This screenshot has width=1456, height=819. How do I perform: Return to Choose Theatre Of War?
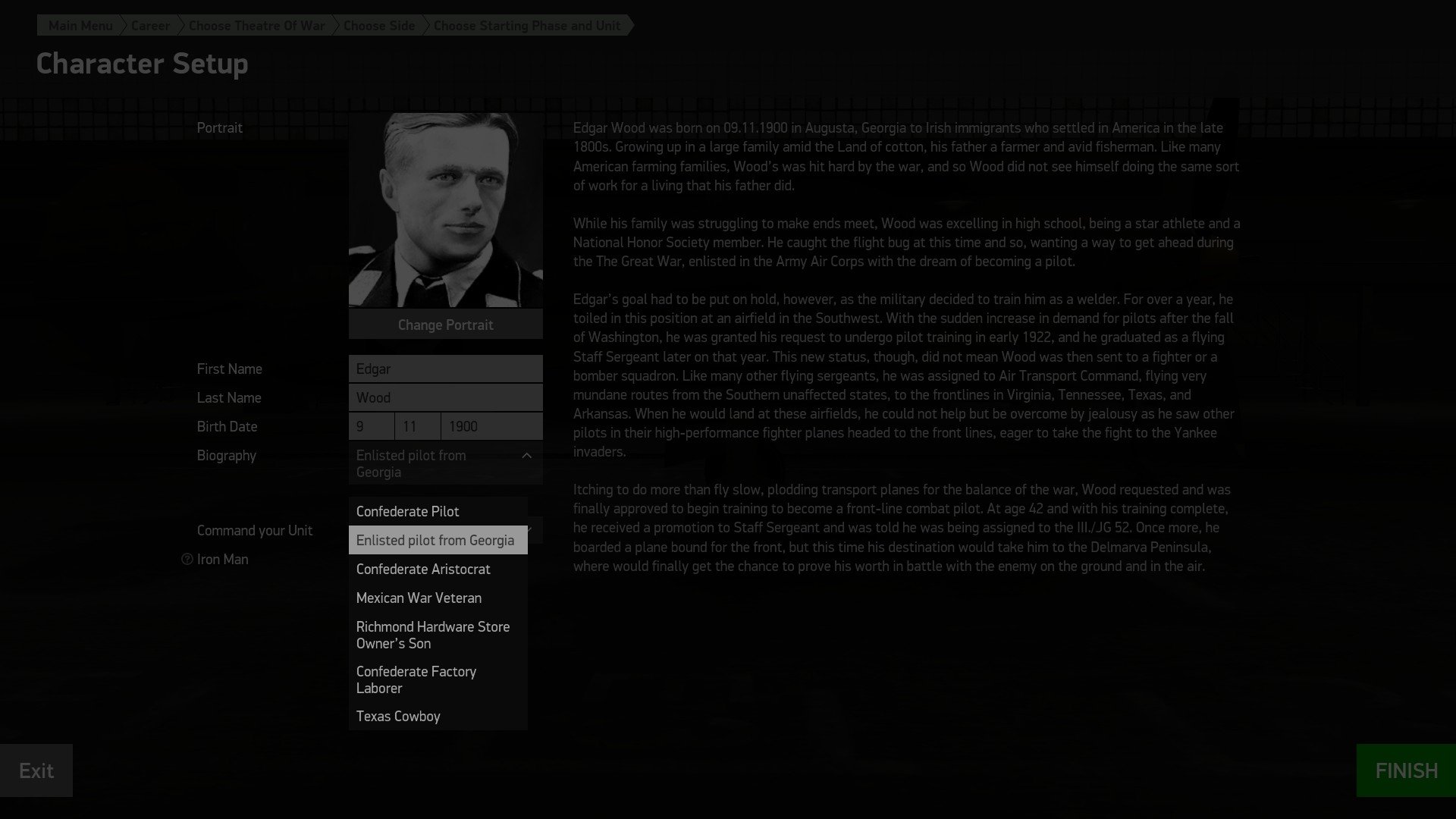coord(256,26)
